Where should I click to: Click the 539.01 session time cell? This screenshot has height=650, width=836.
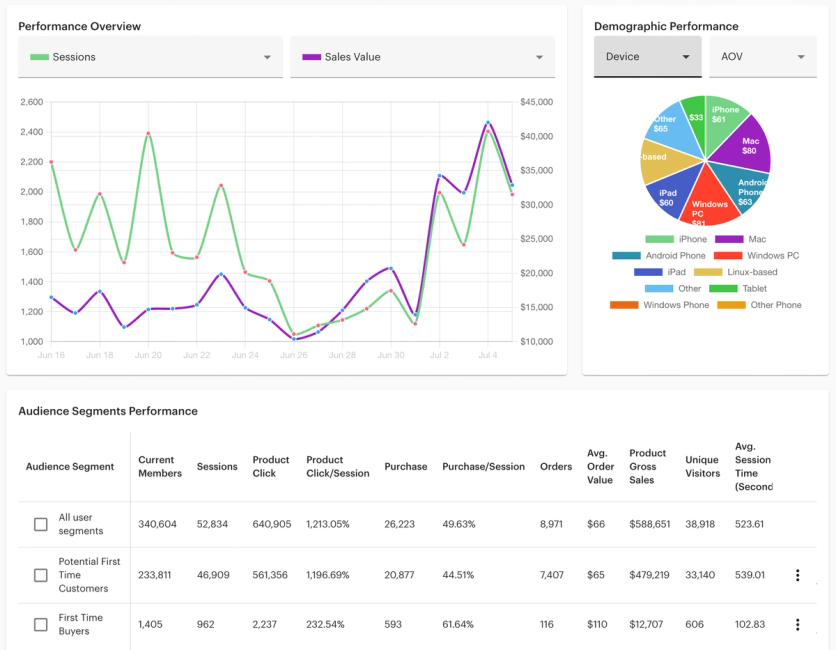pos(750,575)
